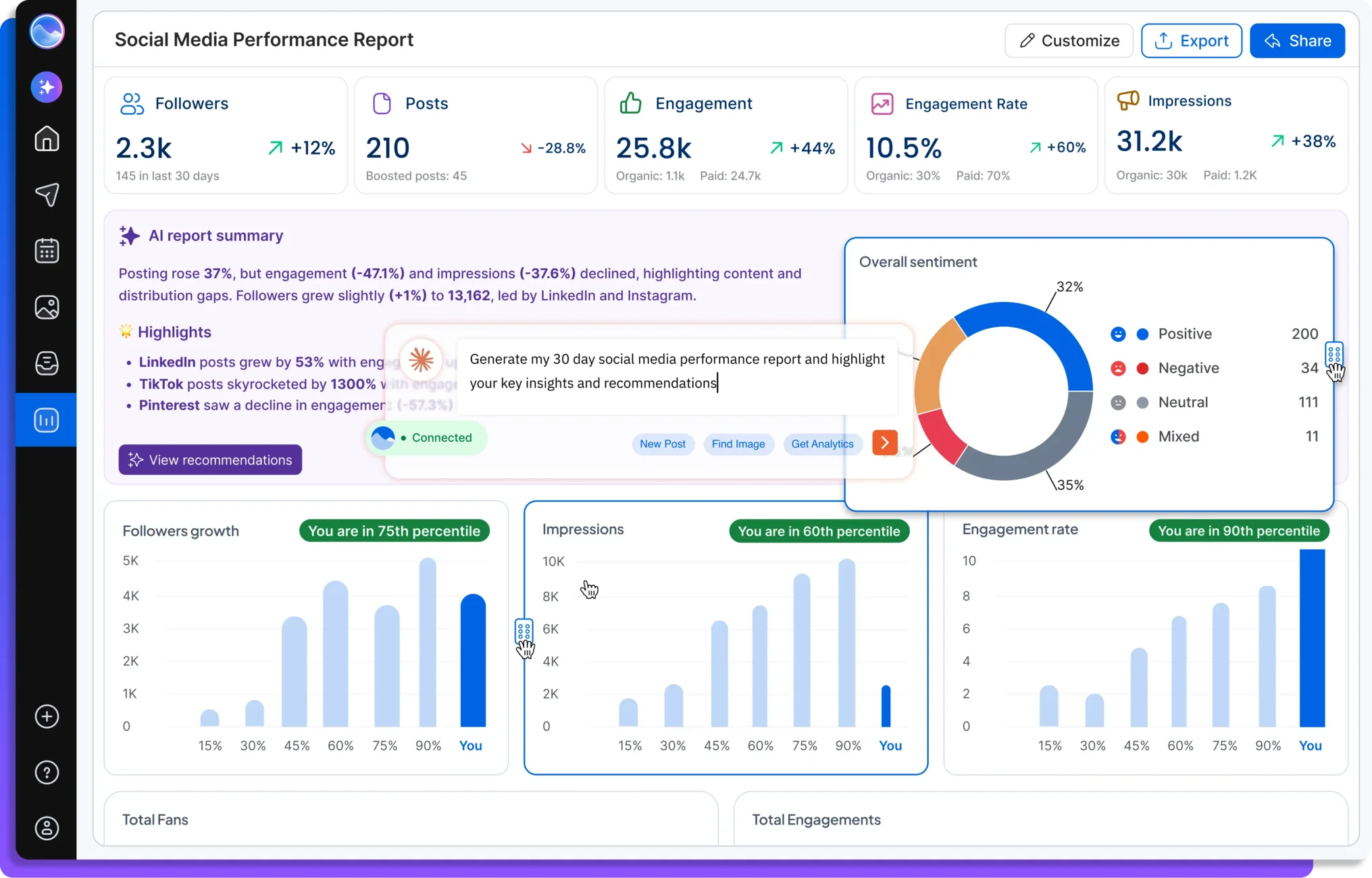Click the drag handle on the Overall sentiment card
The height and width of the screenshot is (878, 1372).
(x=1333, y=353)
